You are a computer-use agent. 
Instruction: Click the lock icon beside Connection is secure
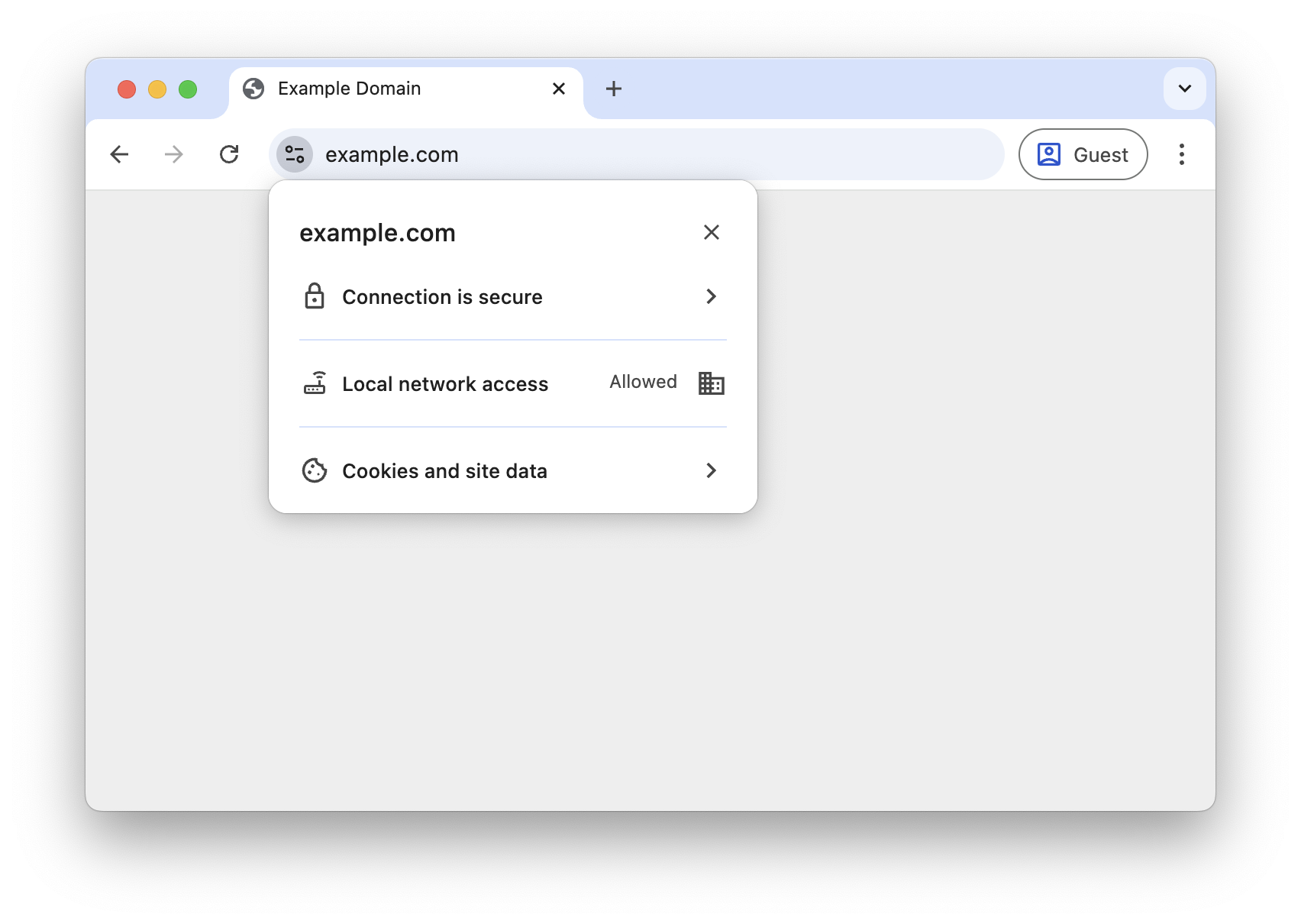[315, 296]
